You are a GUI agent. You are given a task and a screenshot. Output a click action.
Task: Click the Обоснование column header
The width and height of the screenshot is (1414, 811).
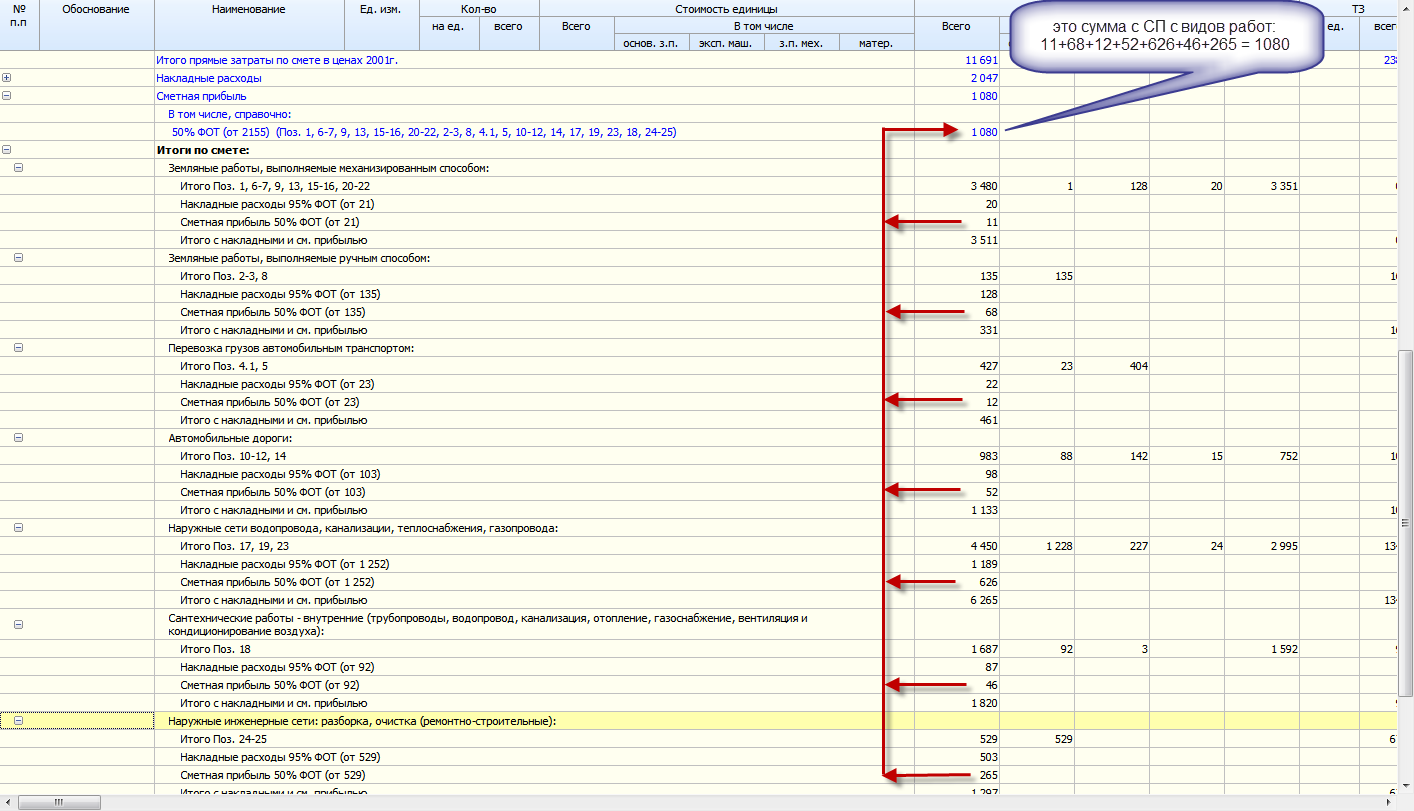coord(95,9)
